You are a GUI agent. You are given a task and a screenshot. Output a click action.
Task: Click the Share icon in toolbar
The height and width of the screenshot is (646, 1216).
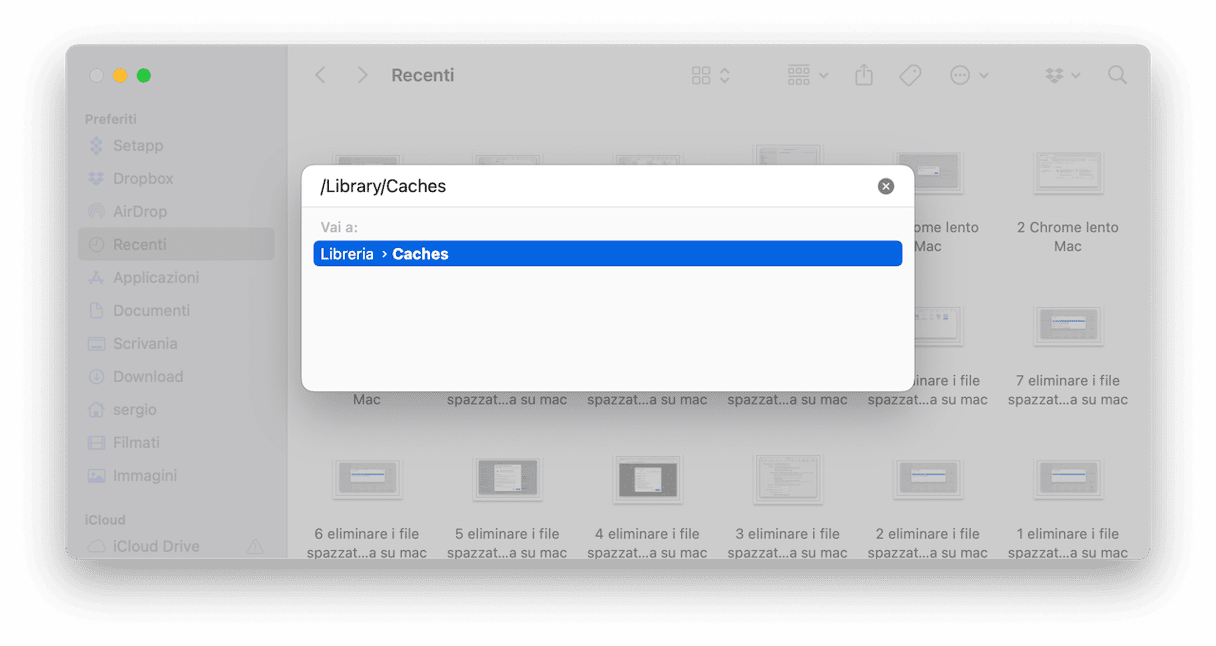(x=864, y=75)
